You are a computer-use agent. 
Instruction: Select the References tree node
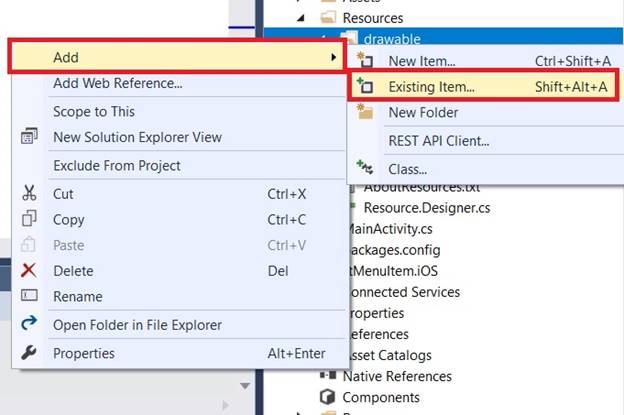click(x=379, y=334)
